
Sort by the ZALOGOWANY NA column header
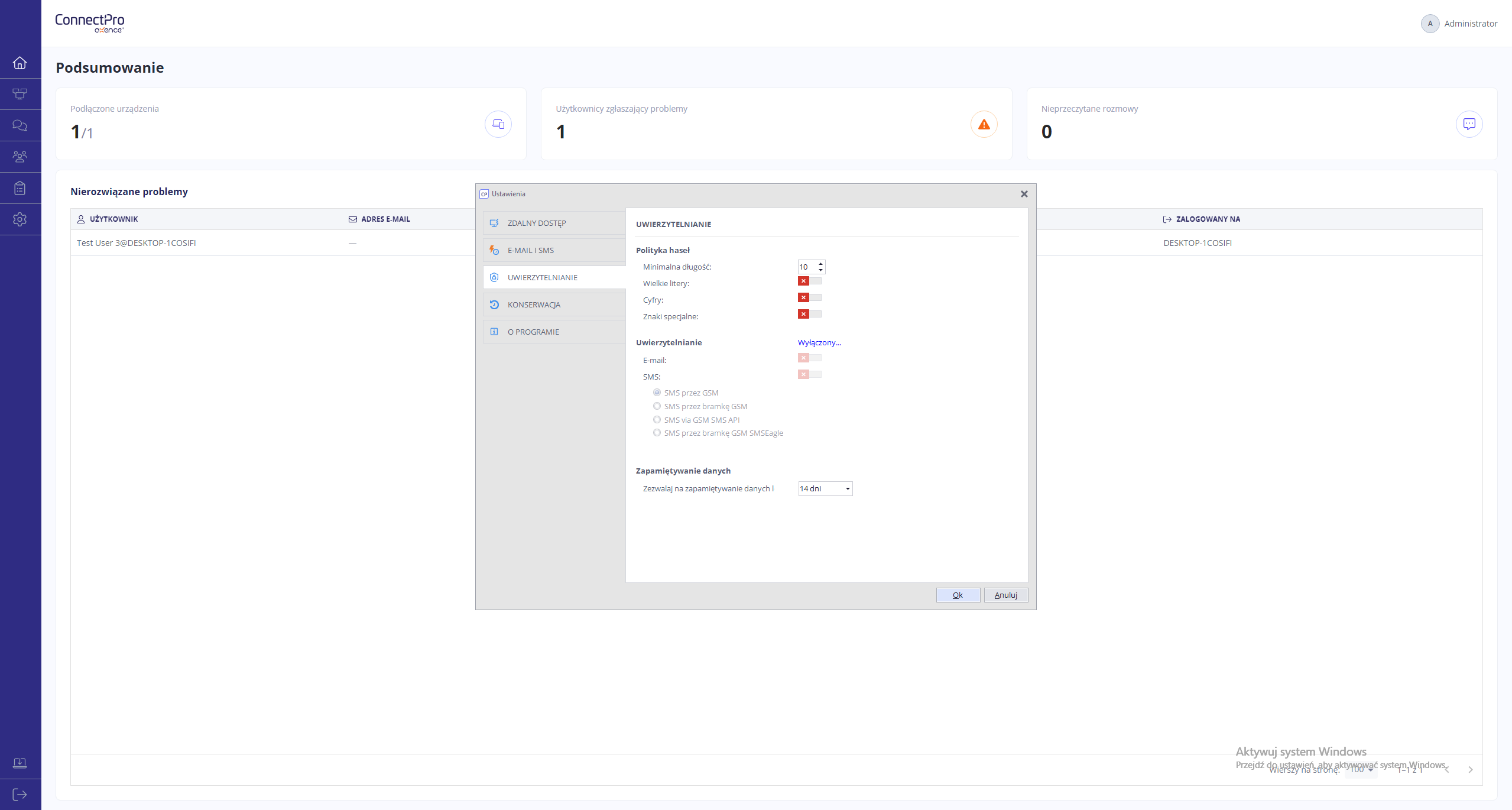[x=1208, y=219]
